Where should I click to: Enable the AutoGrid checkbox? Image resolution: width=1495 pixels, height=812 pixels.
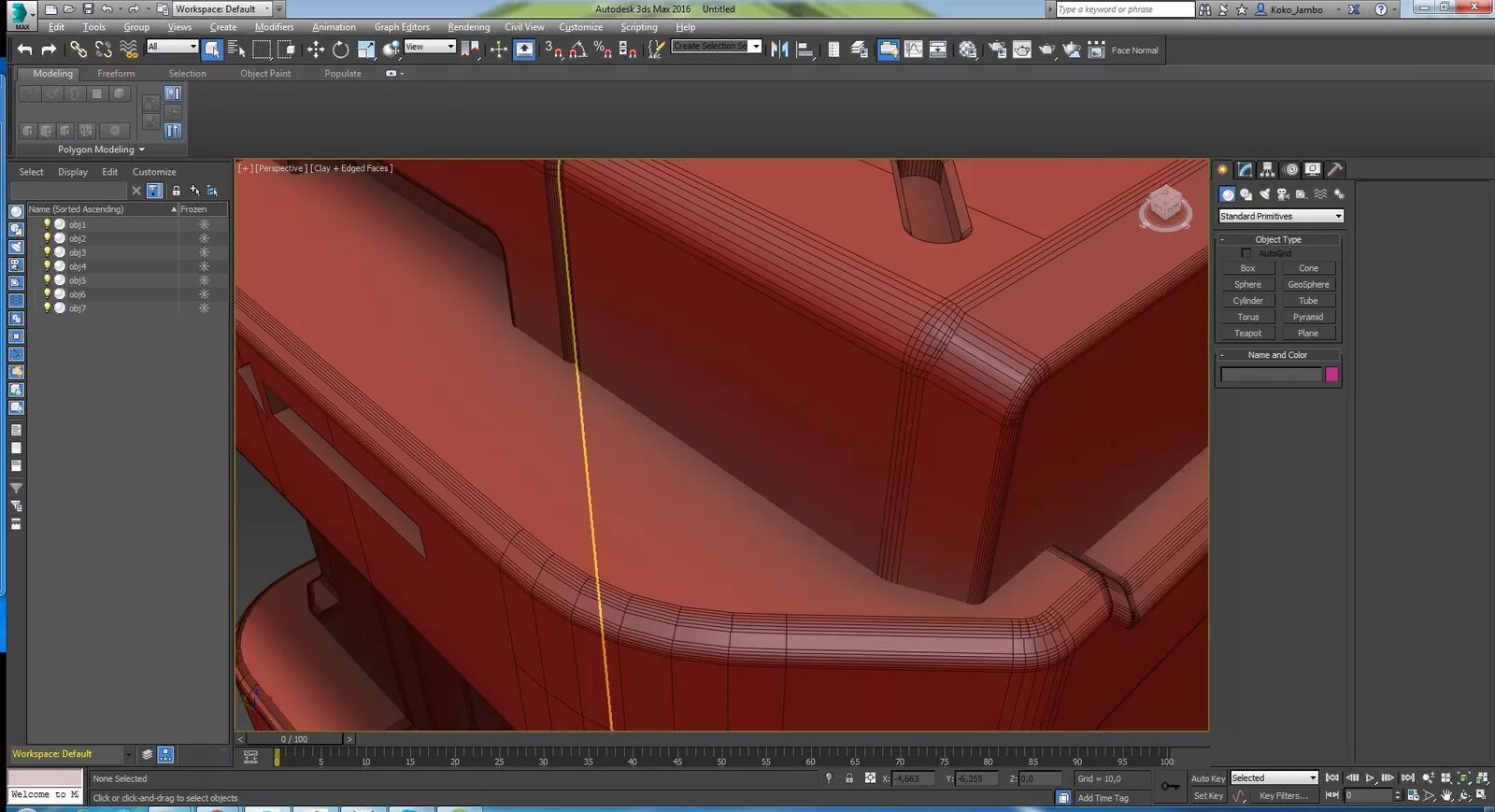pos(1246,253)
